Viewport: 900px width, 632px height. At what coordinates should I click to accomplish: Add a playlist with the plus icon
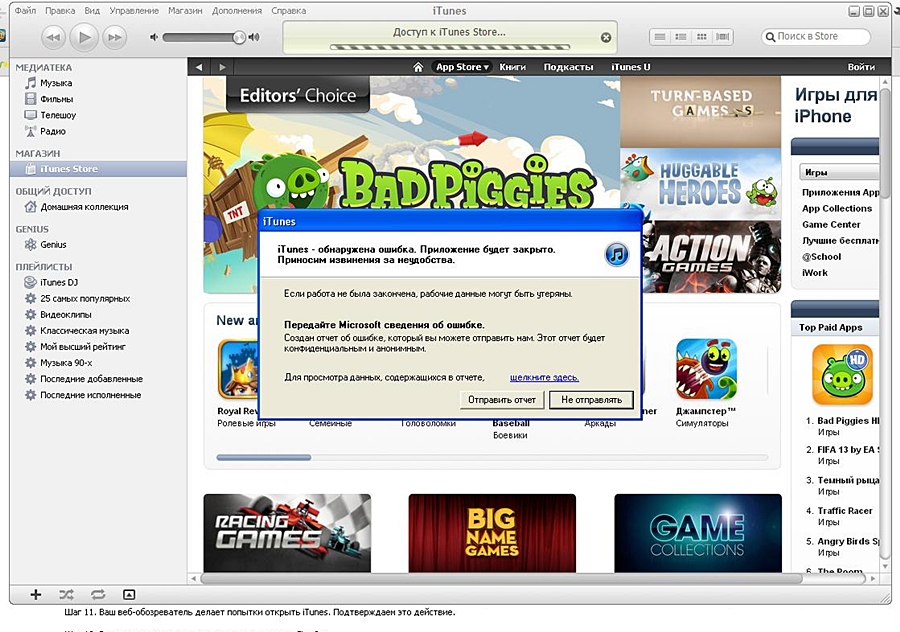pyautogui.click(x=36, y=595)
